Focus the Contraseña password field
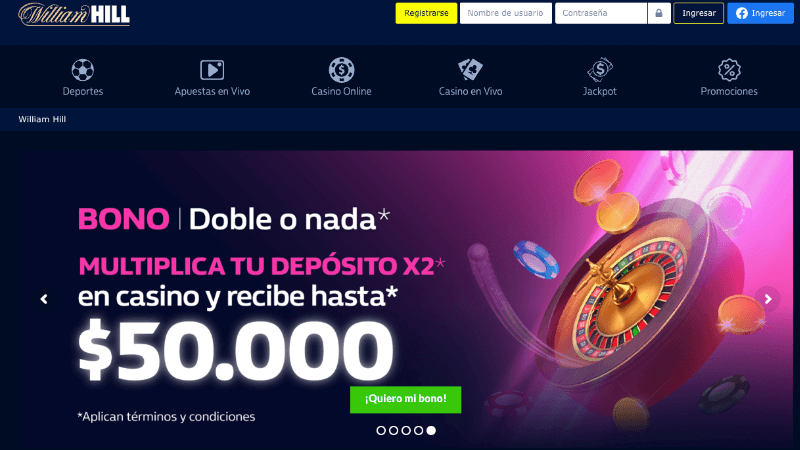 coord(601,13)
